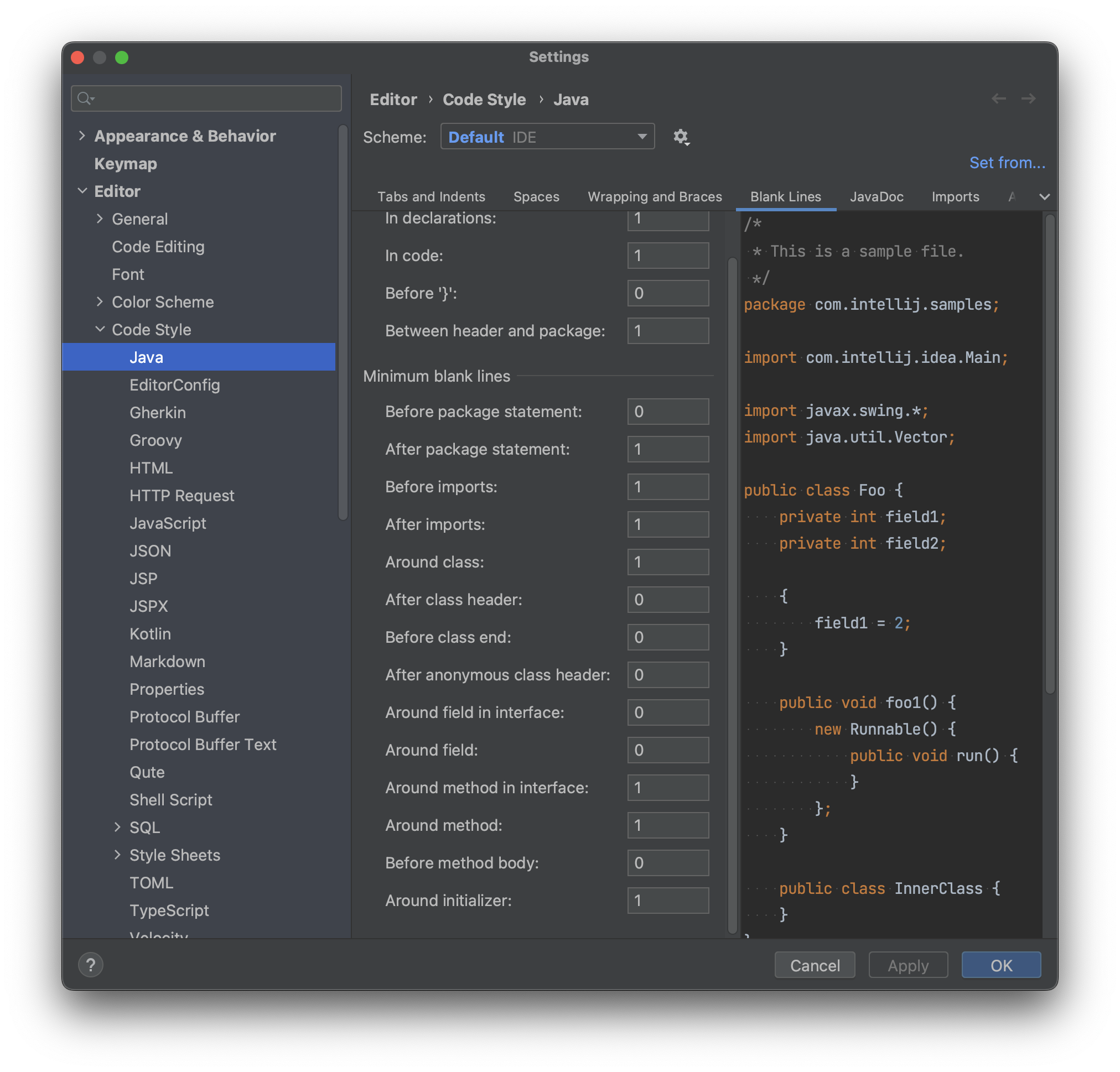1120x1072 pixels.
Task: Go forward using the right arrow
Action: (1029, 99)
